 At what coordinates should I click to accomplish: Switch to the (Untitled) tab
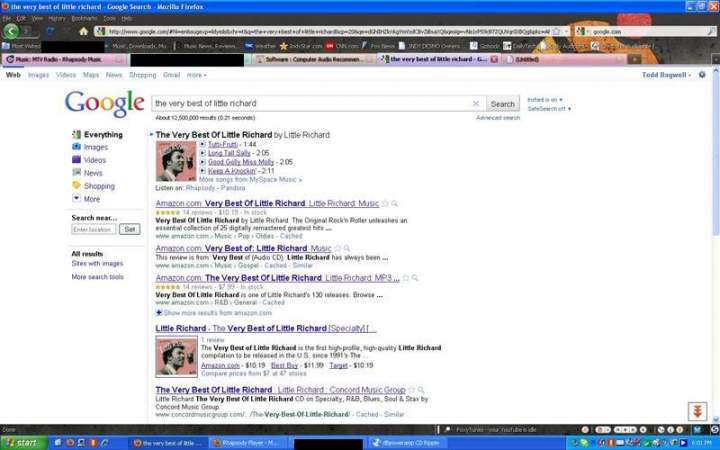coord(564,59)
